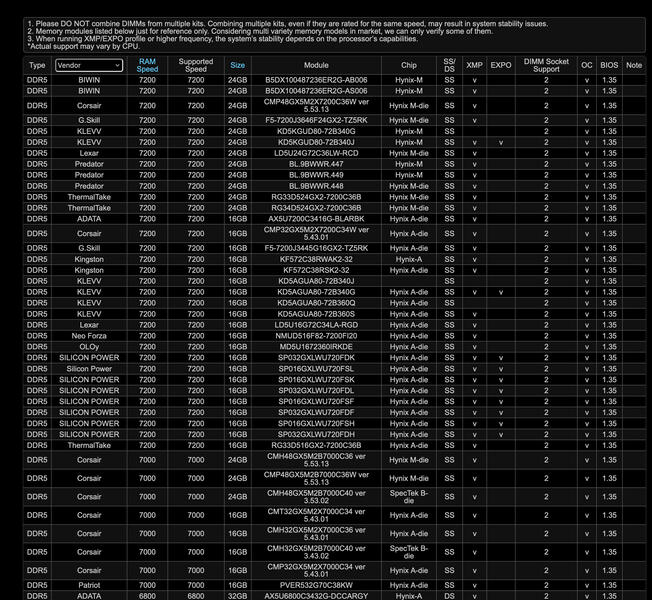Select module SP016GXLWU720FSH
Viewport: 652px width, 600px height.
(x=316, y=423)
